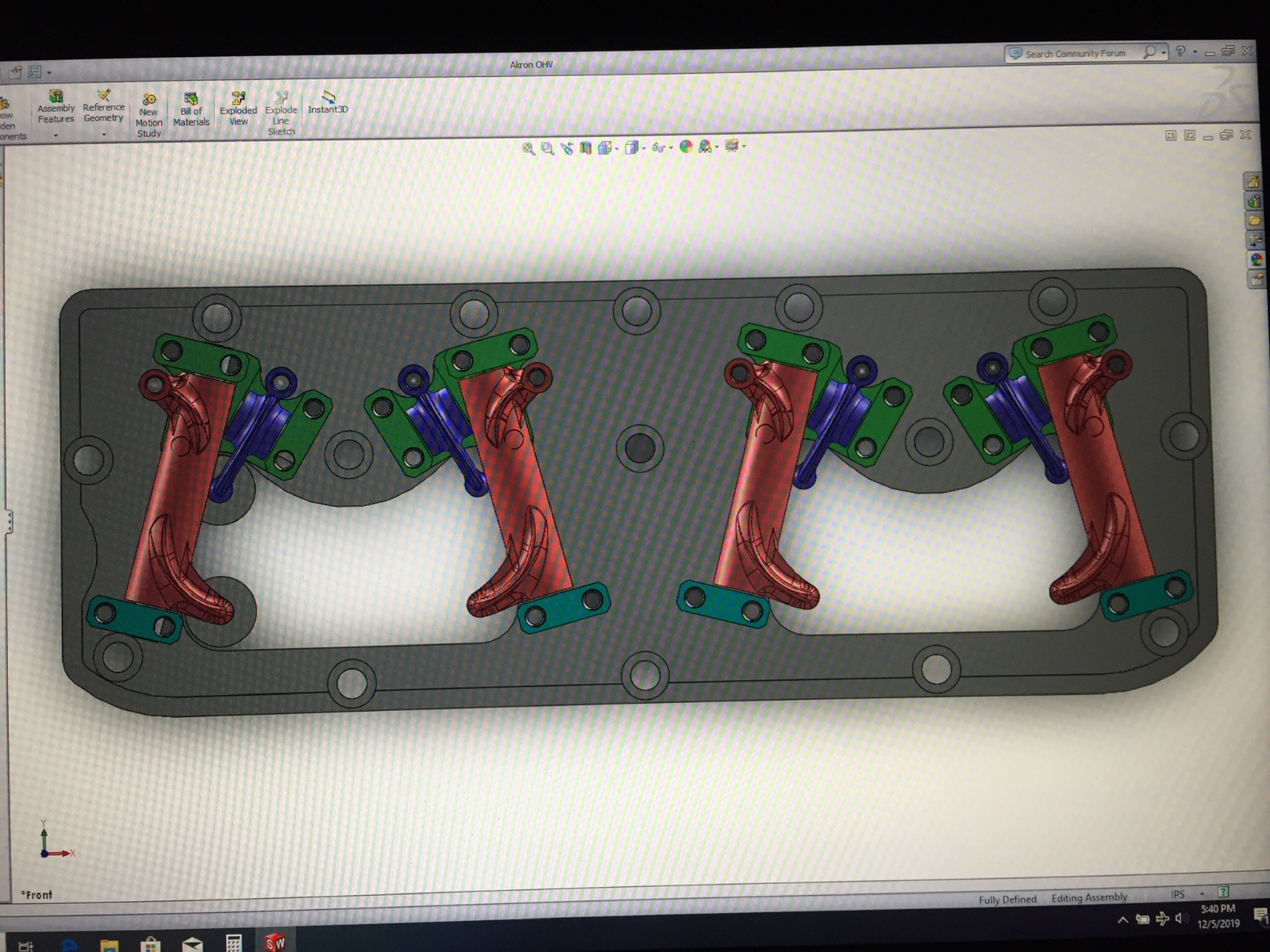Open Custom Properties task pane tab
1270x952 pixels.
[x=1256, y=279]
